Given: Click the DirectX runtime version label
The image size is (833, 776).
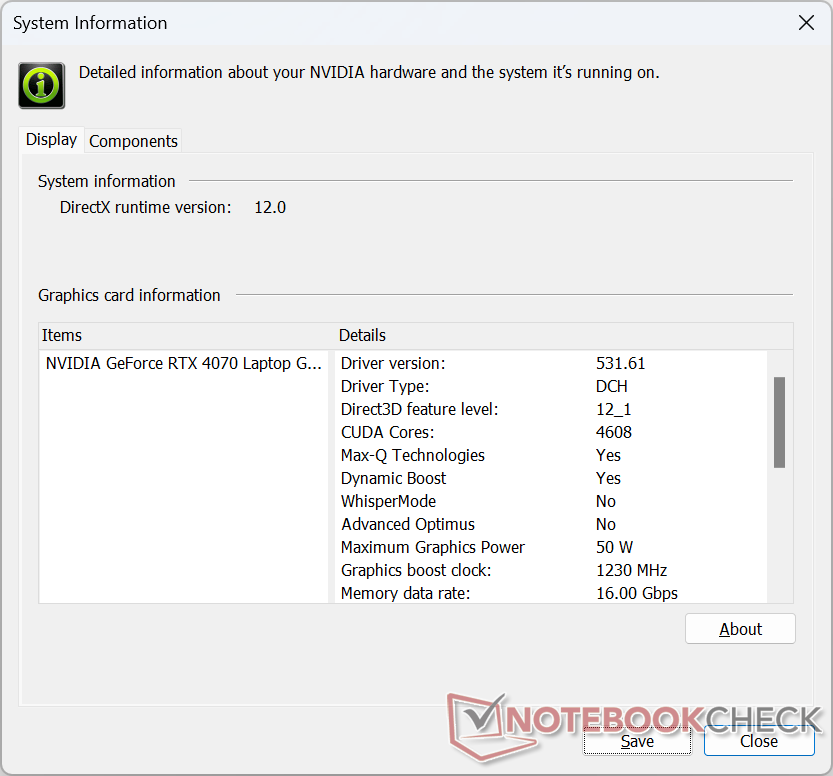Looking at the screenshot, I should pos(145,207).
